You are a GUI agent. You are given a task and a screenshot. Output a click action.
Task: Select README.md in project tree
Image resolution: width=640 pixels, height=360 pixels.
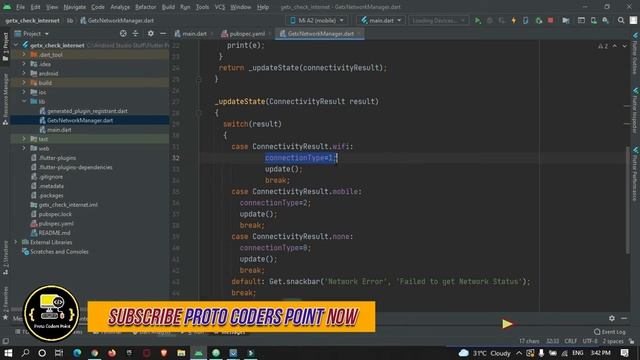click(x=54, y=233)
